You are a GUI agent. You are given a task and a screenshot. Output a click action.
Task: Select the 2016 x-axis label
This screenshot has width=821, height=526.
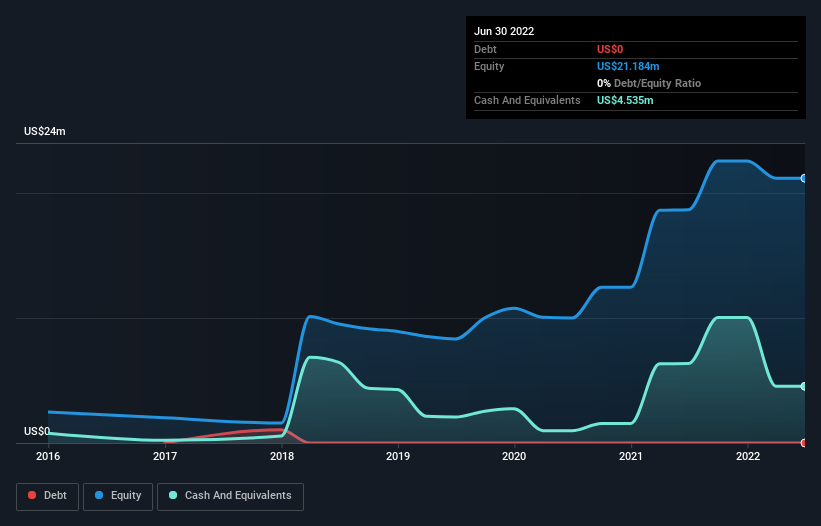(x=48, y=456)
